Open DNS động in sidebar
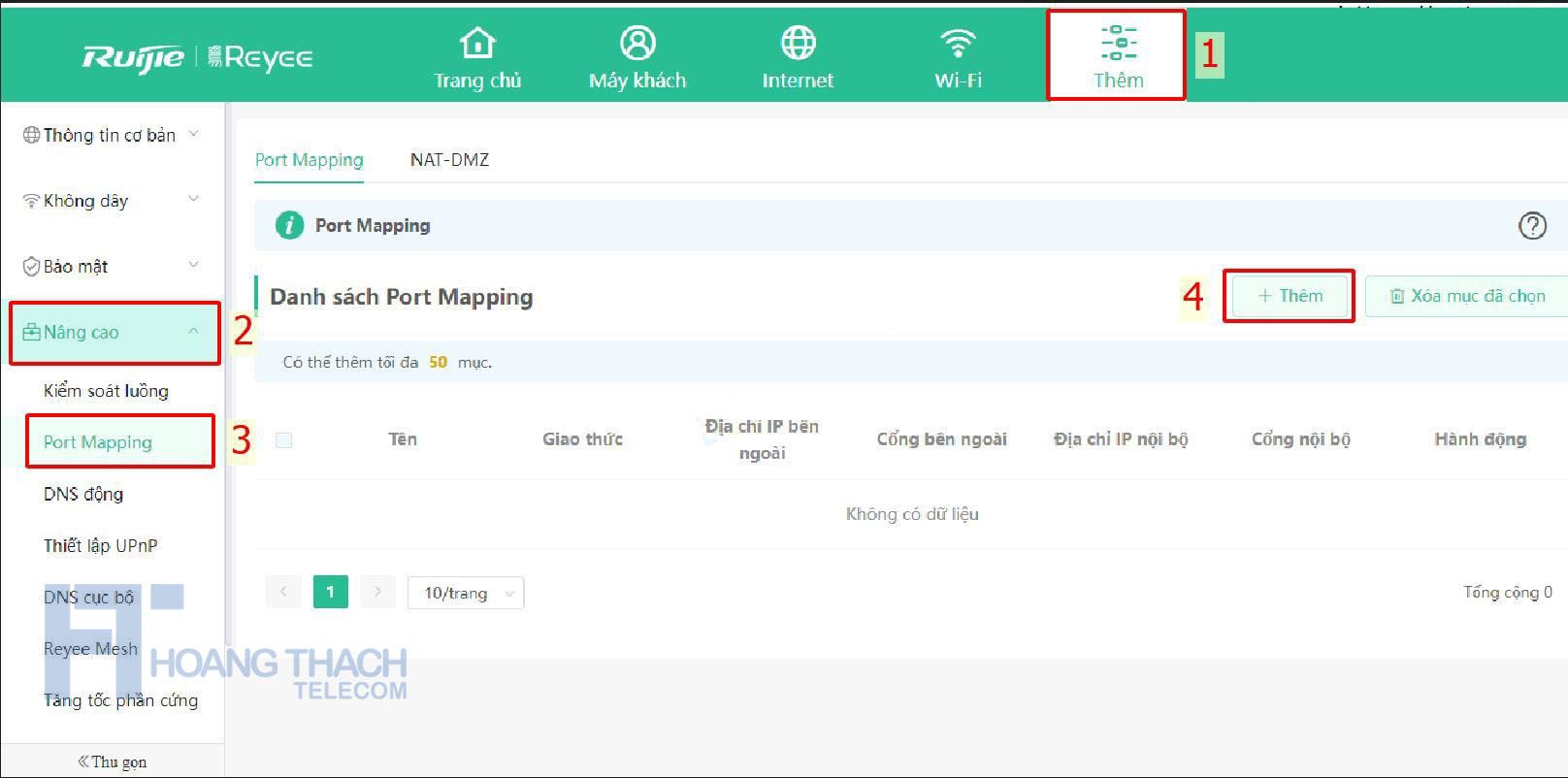This screenshot has width=1568, height=778. [83, 494]
